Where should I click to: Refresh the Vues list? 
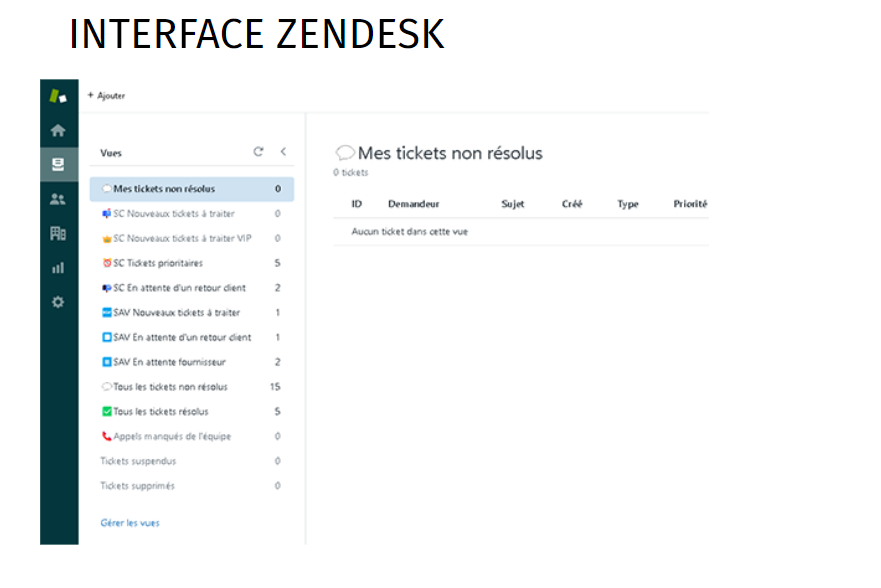(x=258, y=152)
